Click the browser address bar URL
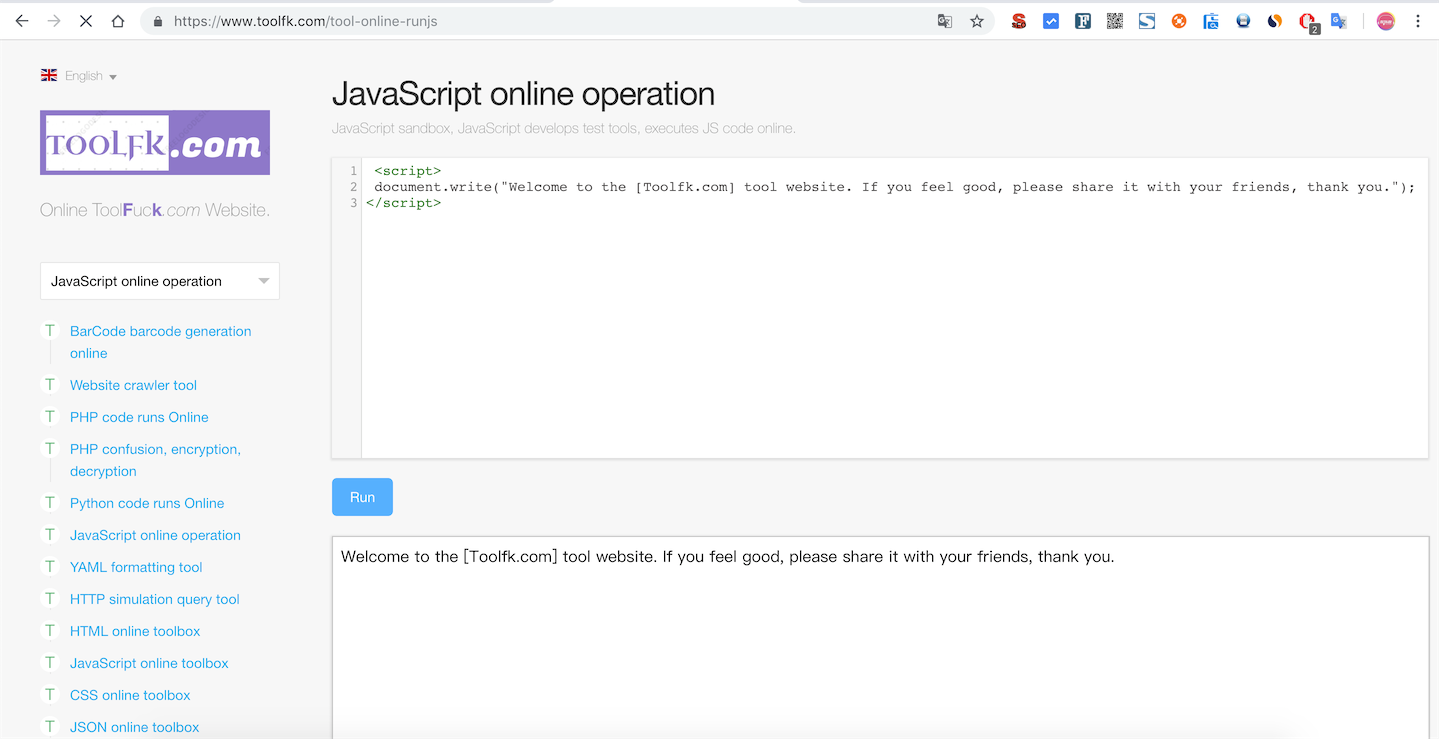The height and width of the screenshot is (739, 1439). click(x=305, y=21)
